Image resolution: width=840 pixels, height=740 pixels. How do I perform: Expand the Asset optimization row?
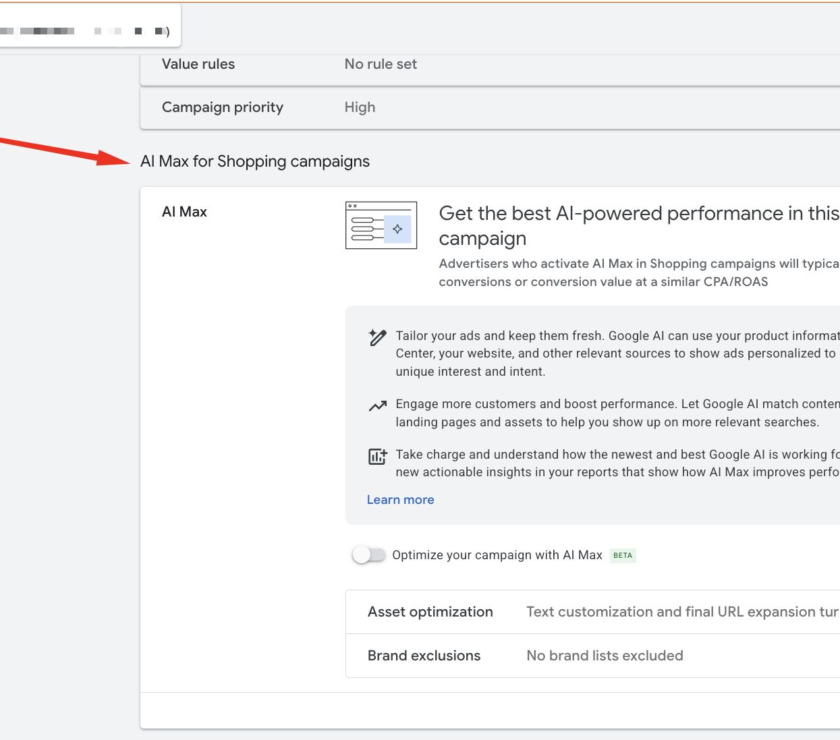(x=593, y=612)
